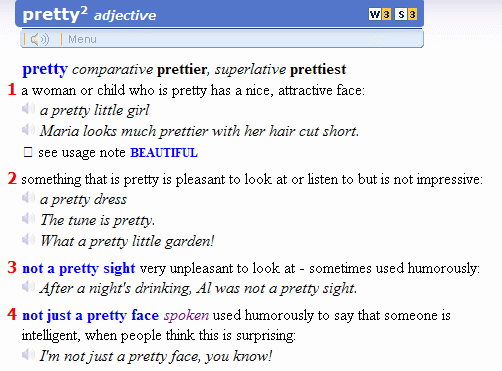
Task: Play audio for 'I'm not just a pretty face'
Action: click(28, 355)
